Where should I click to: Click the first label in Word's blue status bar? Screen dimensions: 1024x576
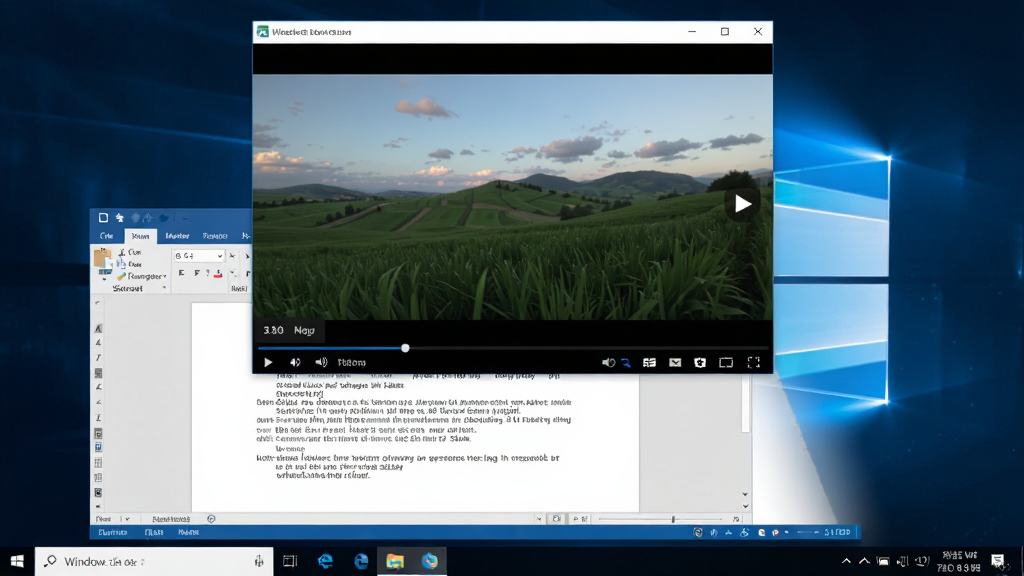pyautogui.click(x=112, y=532)
